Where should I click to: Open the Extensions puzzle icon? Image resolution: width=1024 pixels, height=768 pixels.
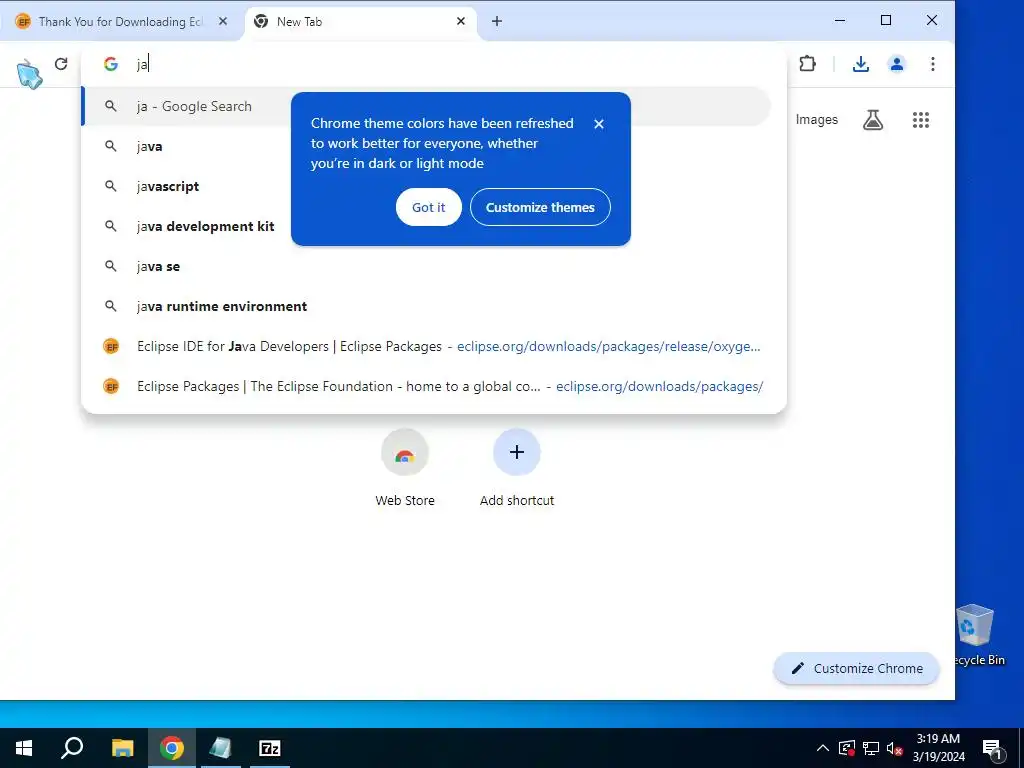[808, 63]
